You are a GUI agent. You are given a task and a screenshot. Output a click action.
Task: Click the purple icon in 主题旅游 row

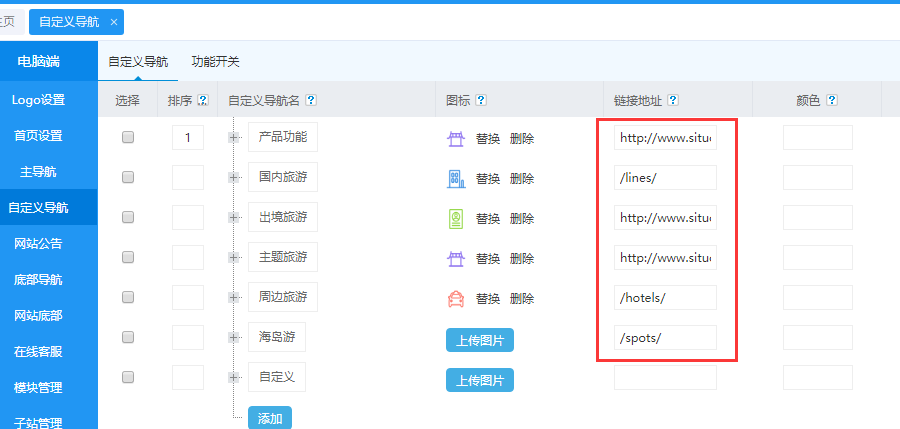[x=455, y=258]
